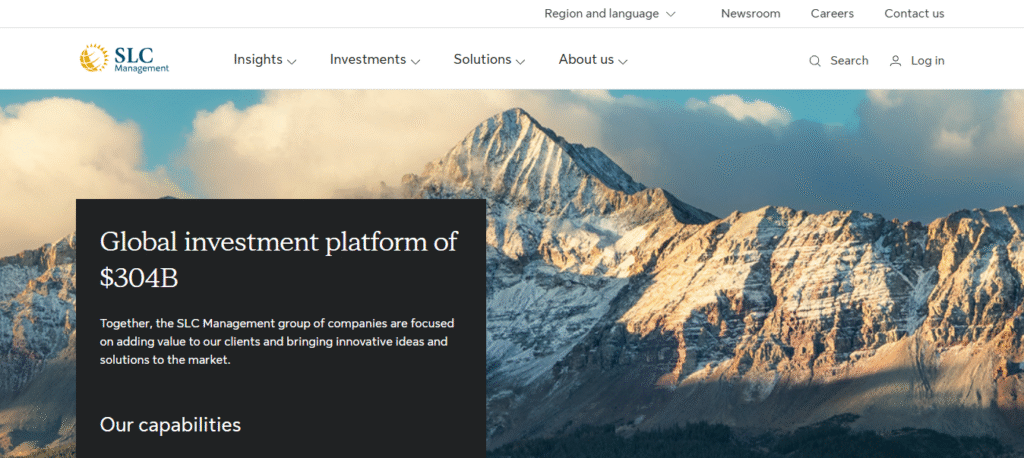This screenshot has height=458, width=1024.
Task: Click the SLC Management sun globe logo
Action: 94,57
